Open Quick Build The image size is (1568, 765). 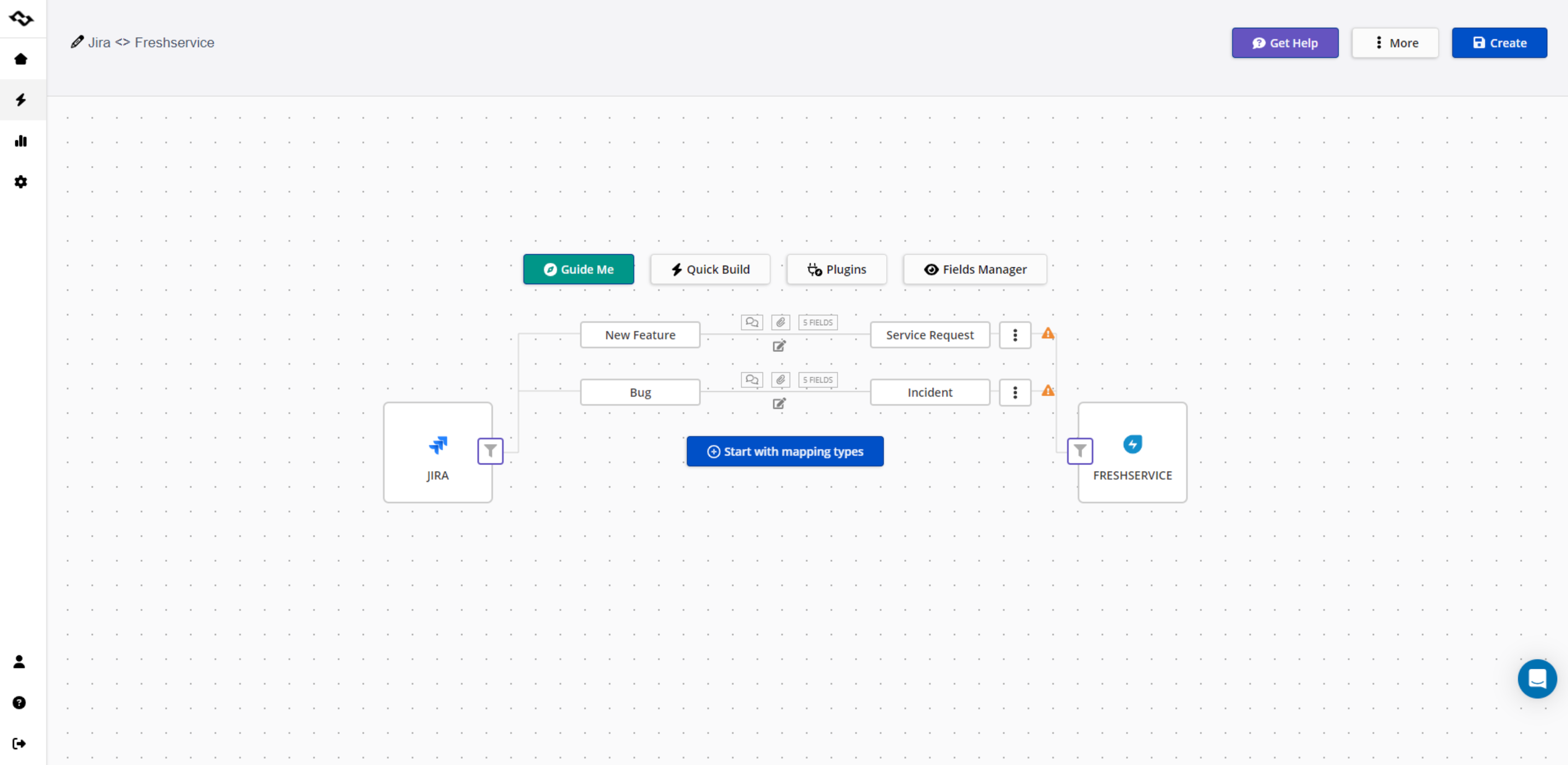pos(710,269)
